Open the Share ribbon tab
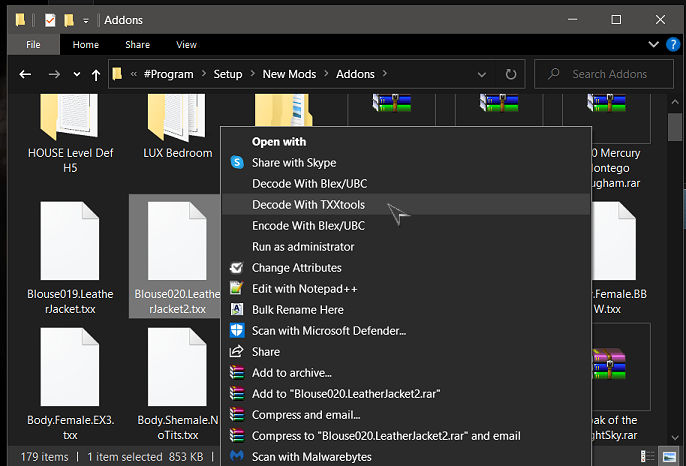 point(137,45)
